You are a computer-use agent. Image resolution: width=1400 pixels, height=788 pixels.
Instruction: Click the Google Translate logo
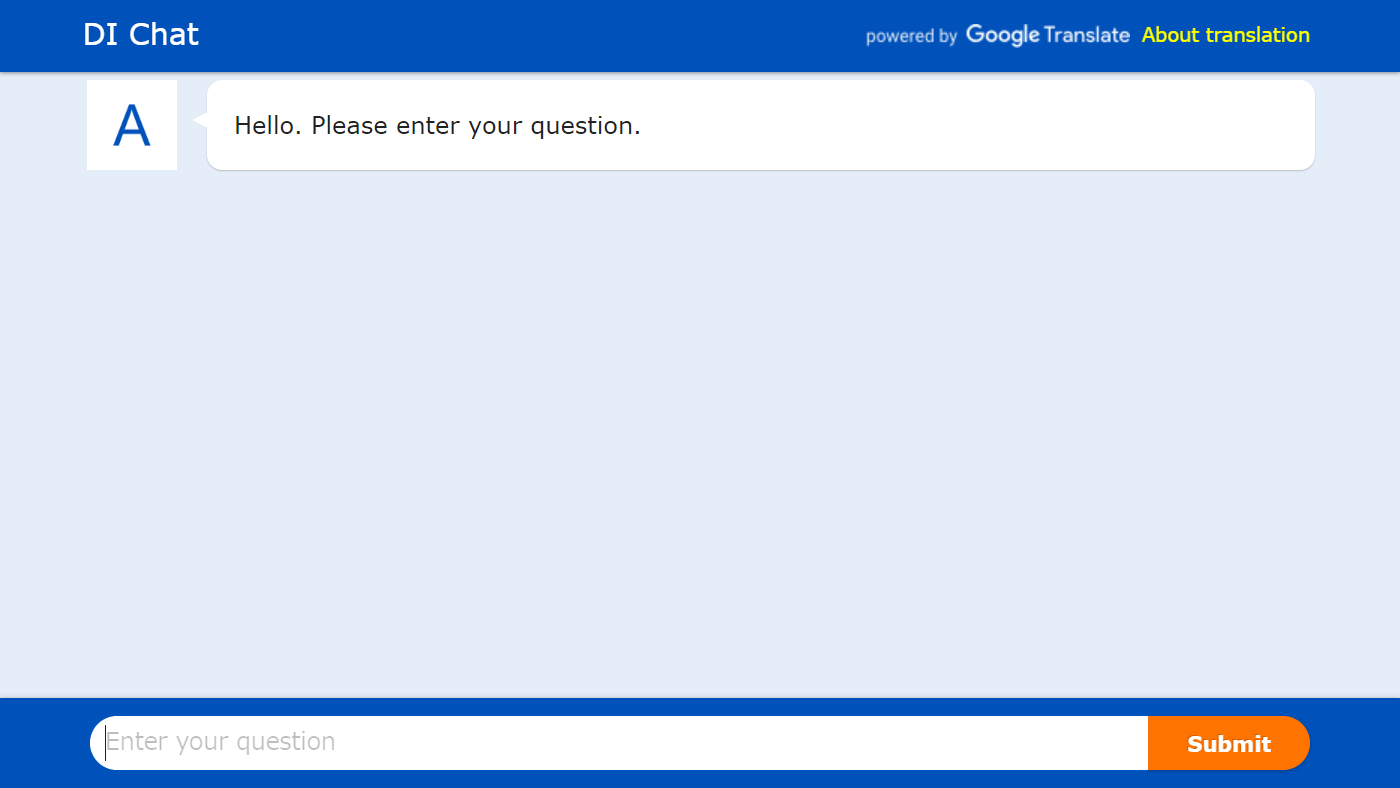(x=1047, y=35)
